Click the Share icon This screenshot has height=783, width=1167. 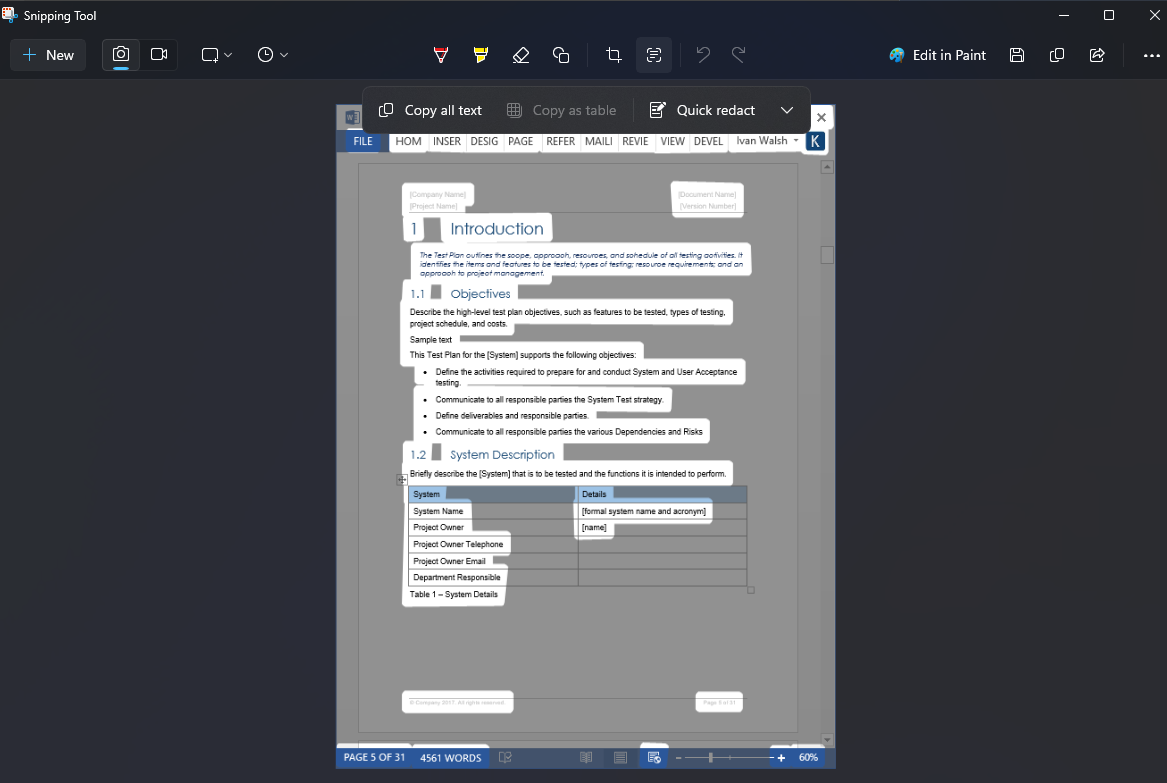tap(1097, 55)
